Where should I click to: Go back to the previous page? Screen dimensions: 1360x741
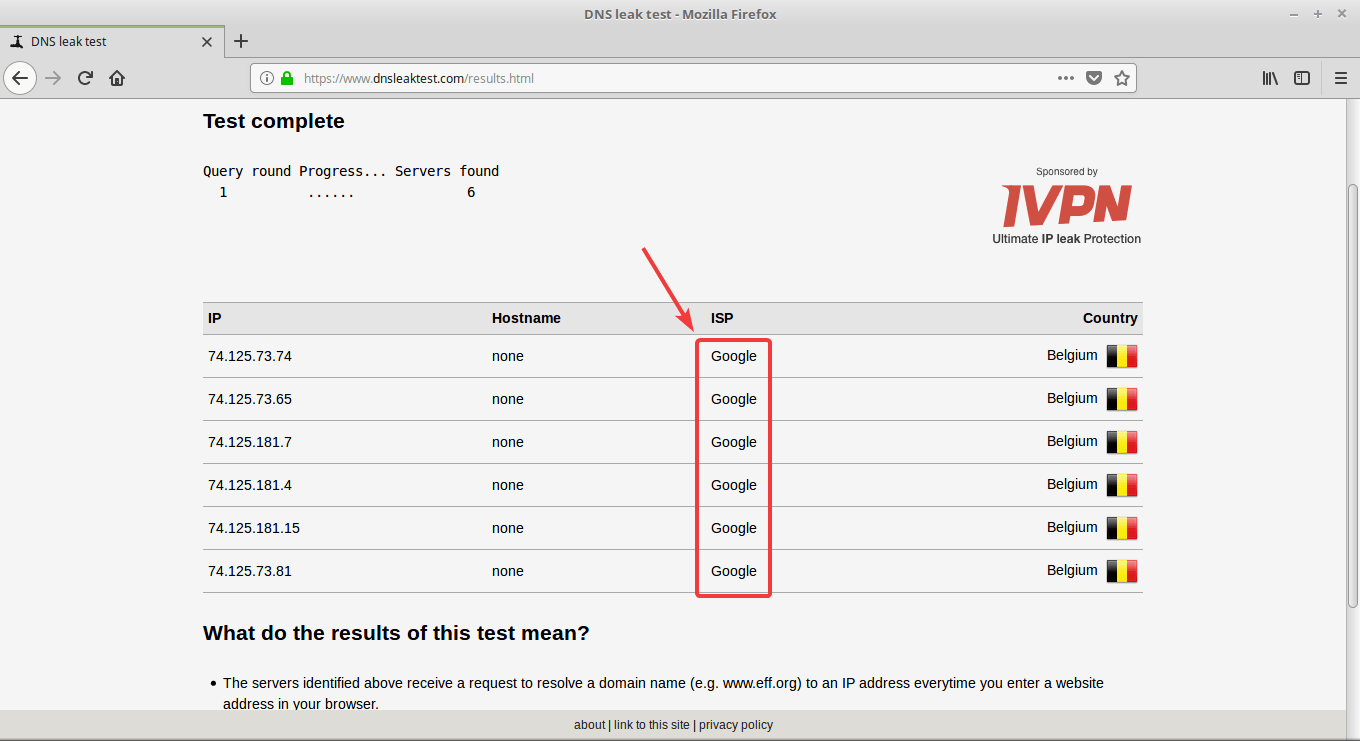(20, 78)
